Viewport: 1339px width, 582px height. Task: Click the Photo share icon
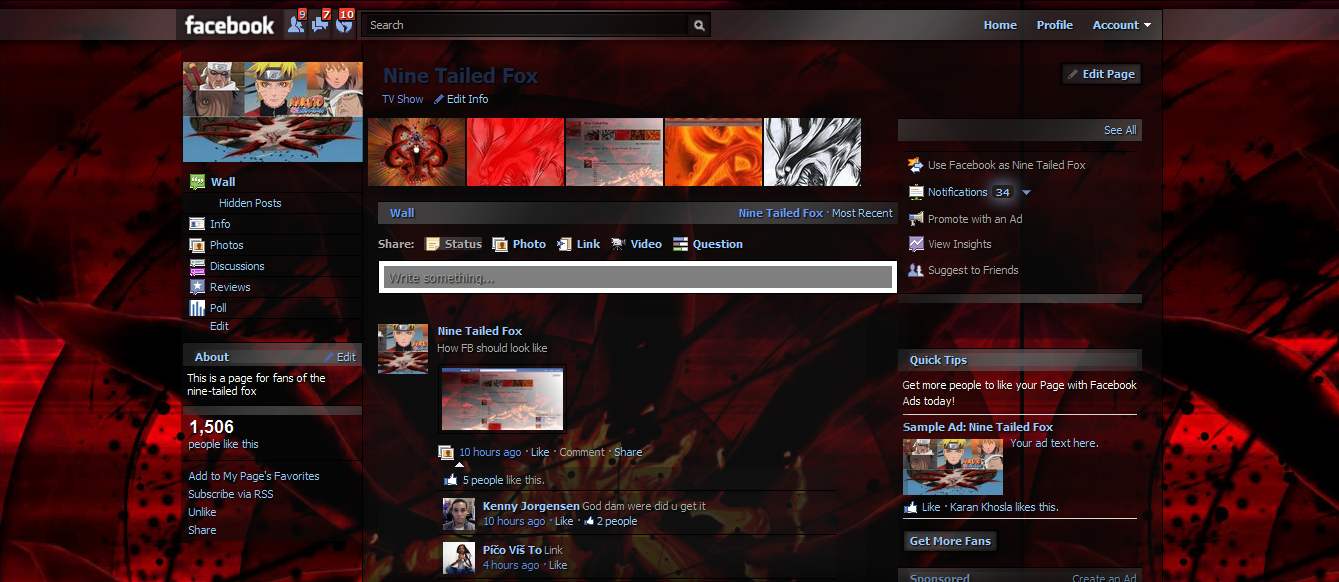[500, 244]
